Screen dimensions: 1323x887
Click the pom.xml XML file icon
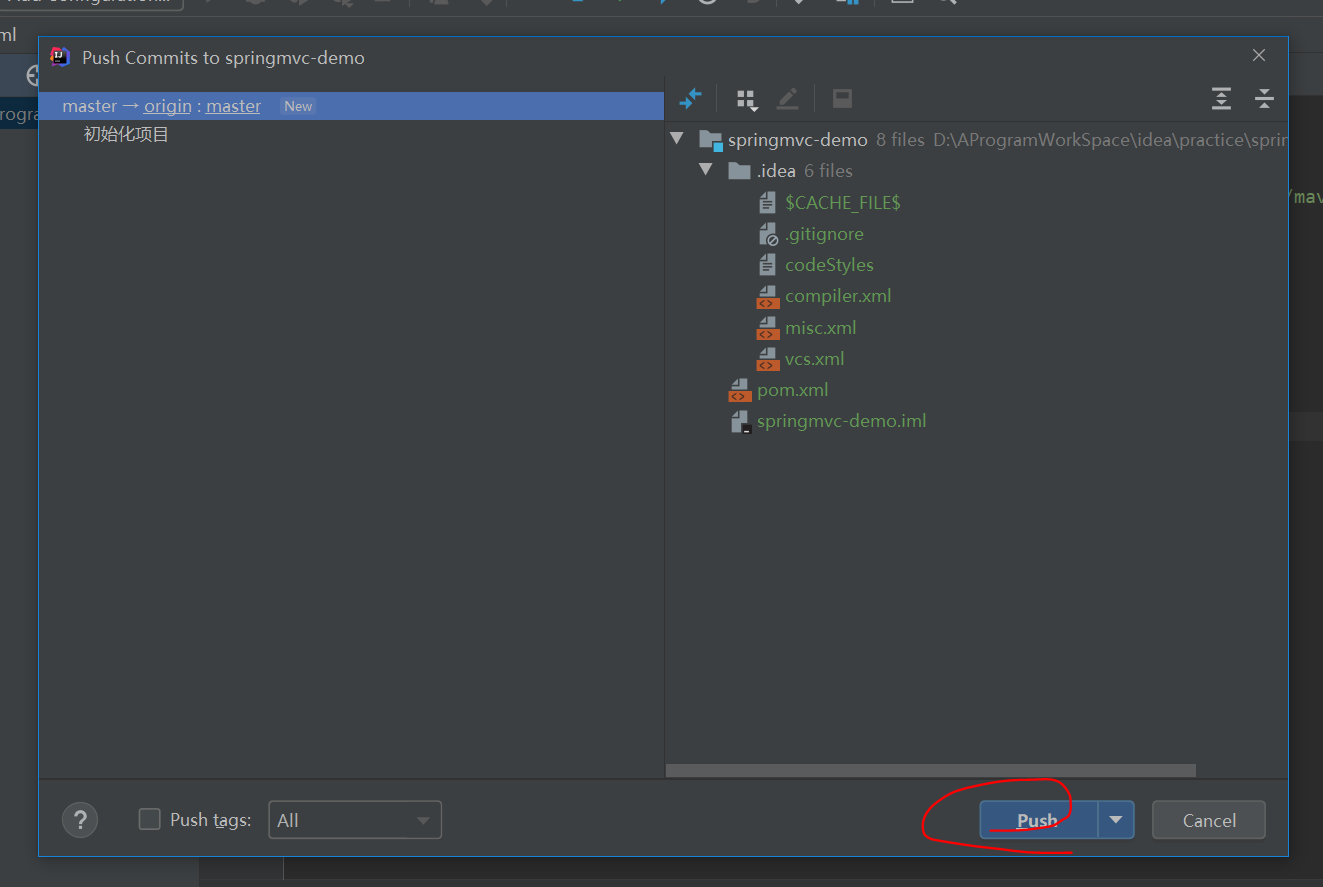pos(739,390)
